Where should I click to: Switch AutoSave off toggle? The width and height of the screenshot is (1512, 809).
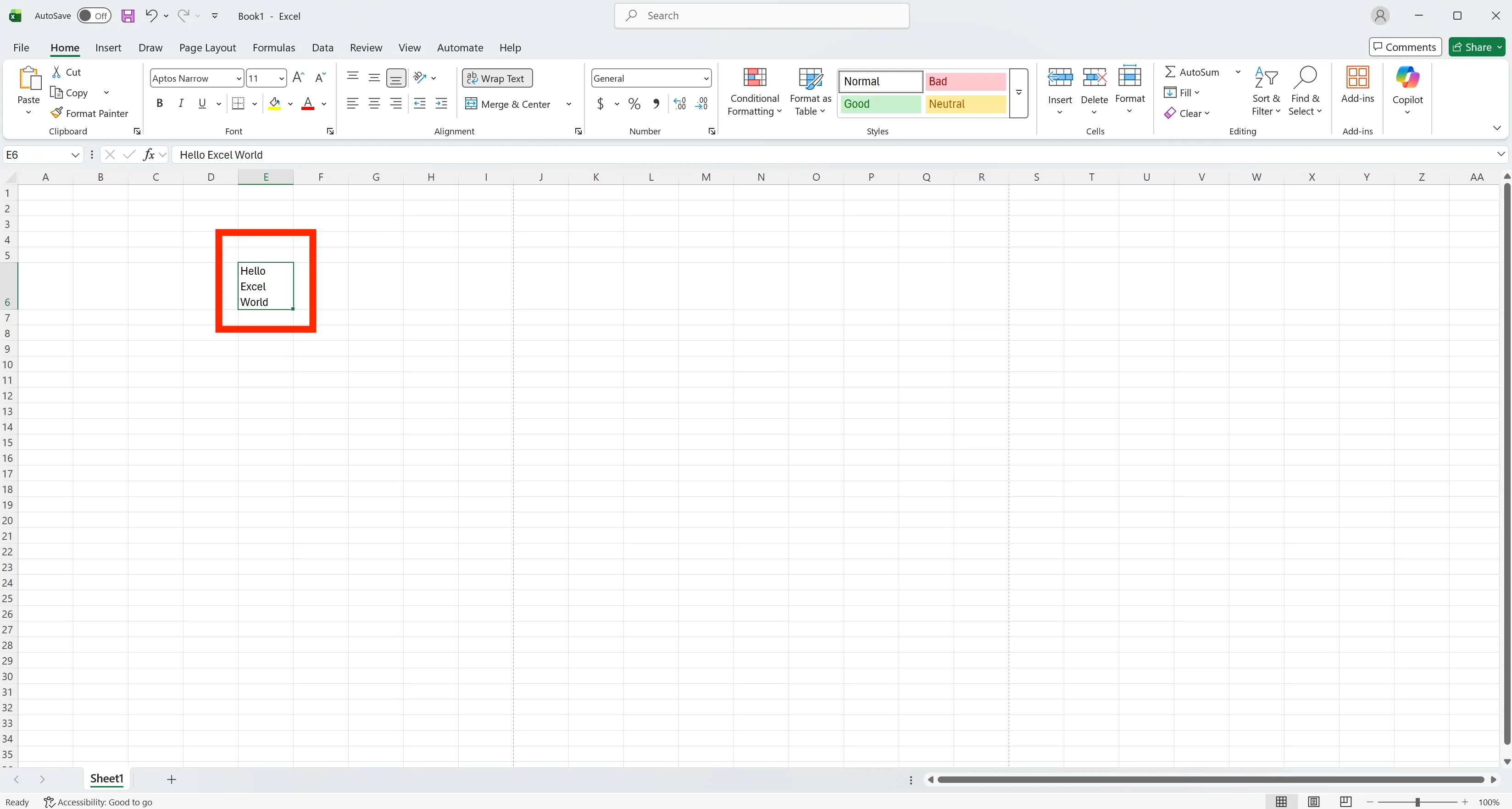pyautogui.click(x=93, y=16)
